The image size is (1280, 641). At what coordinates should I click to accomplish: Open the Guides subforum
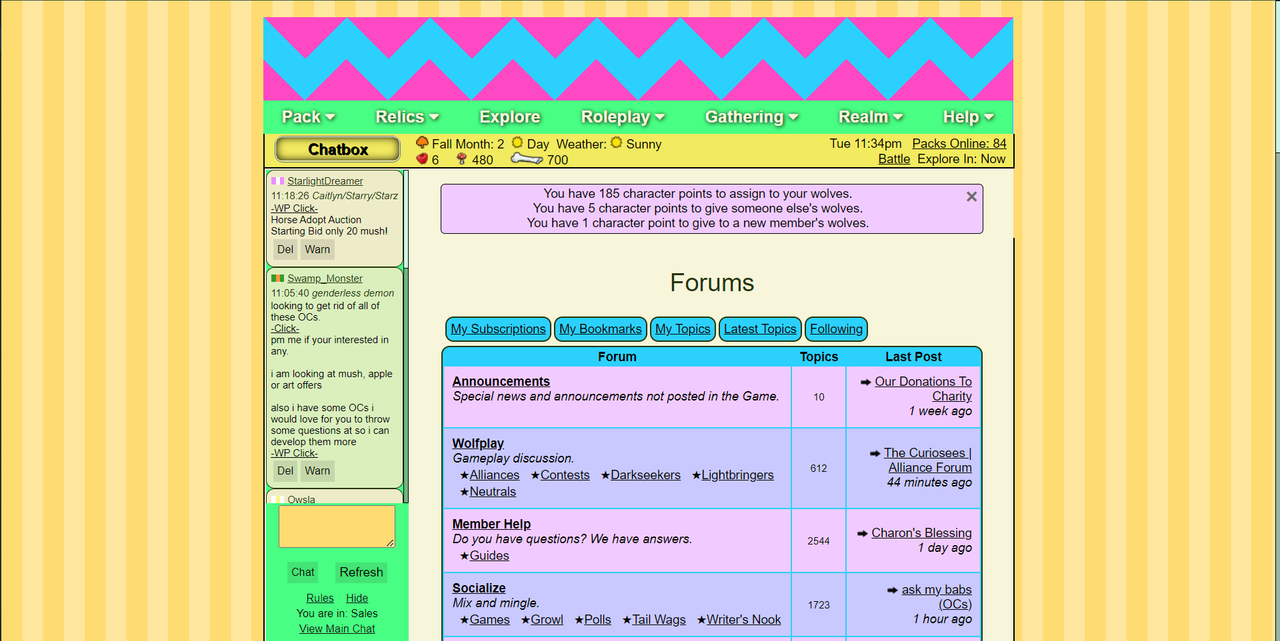(x=490, y=556)
